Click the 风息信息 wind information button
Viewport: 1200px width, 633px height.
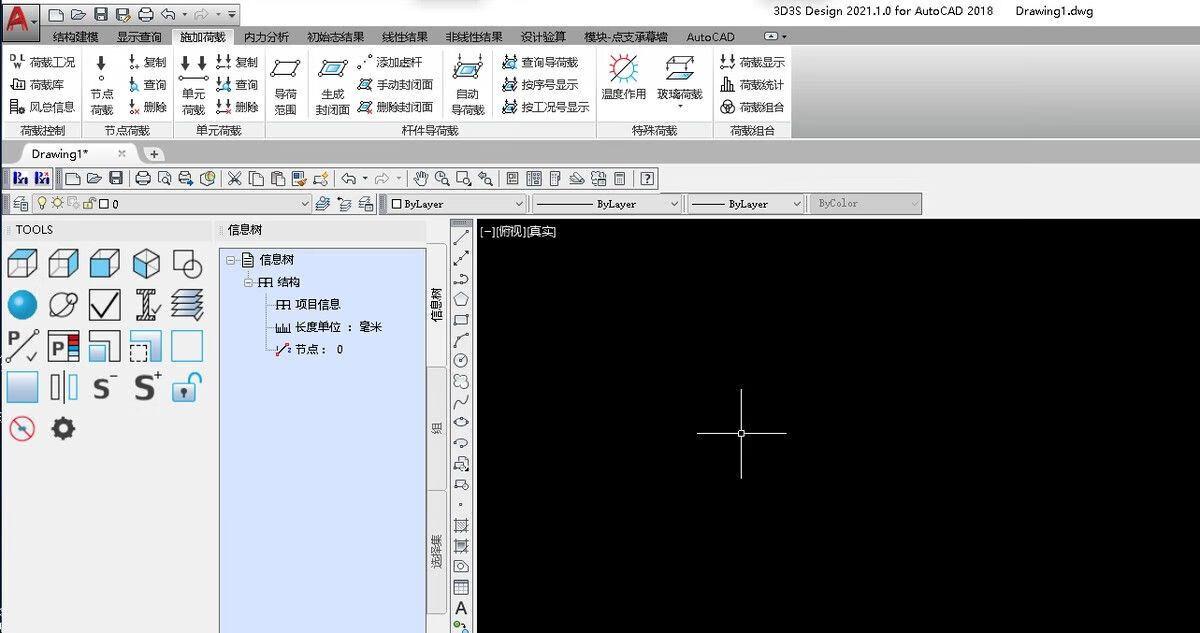tap(42, 107)
